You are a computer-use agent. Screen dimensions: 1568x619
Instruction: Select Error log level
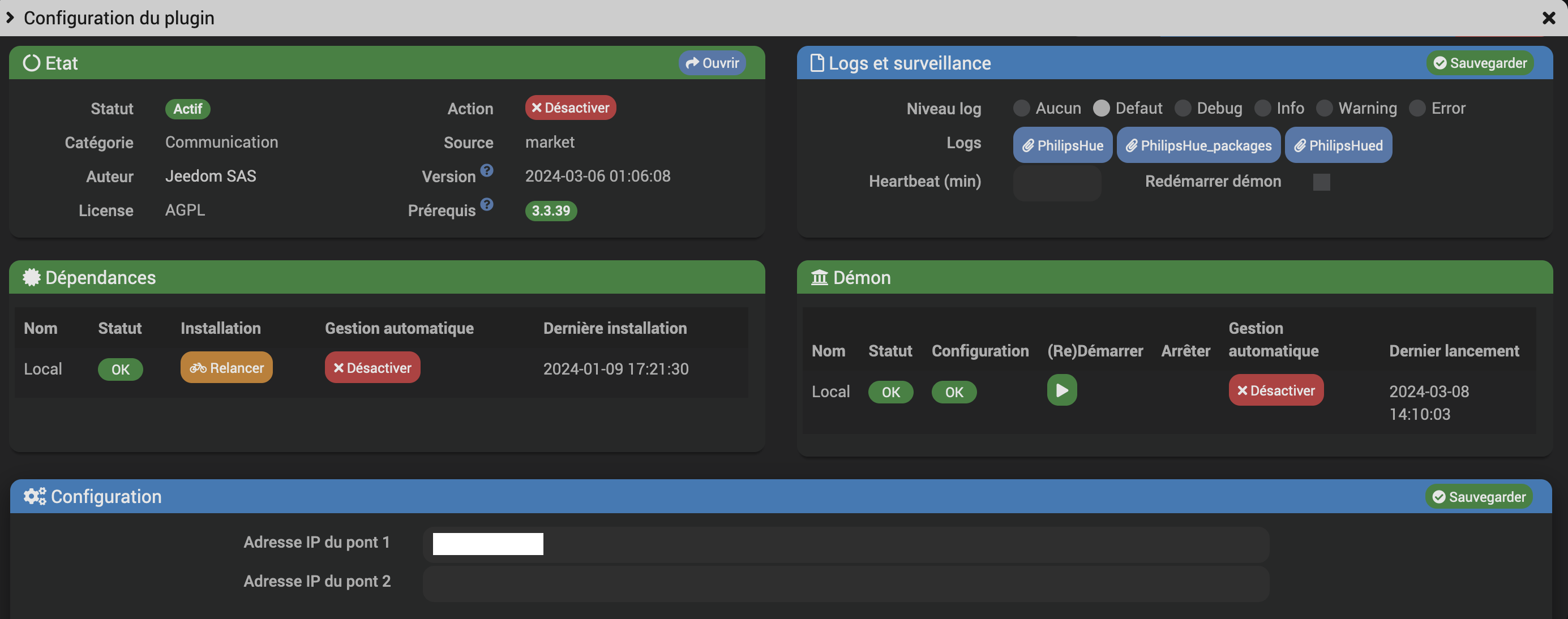click(x=1417, y=108)
